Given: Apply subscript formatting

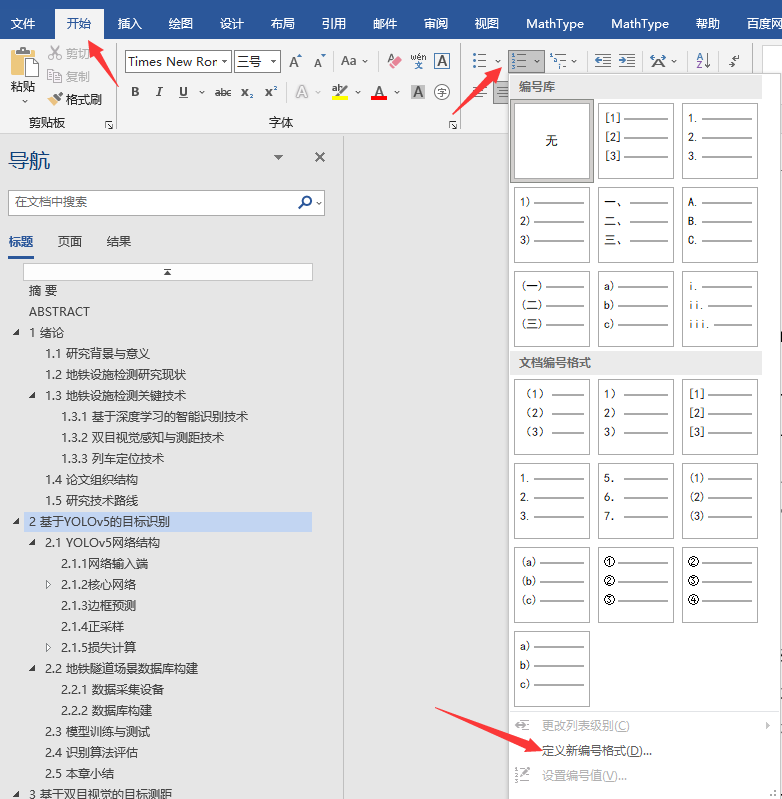Looking at the screenshot, I should pyautogui.click(x=247, y=92).
